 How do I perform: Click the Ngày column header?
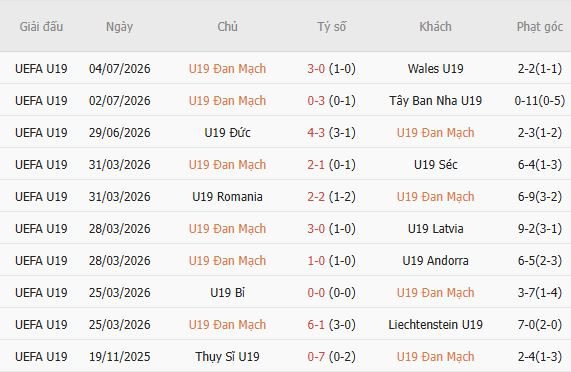pyautogui.click(x=119, y=27)
